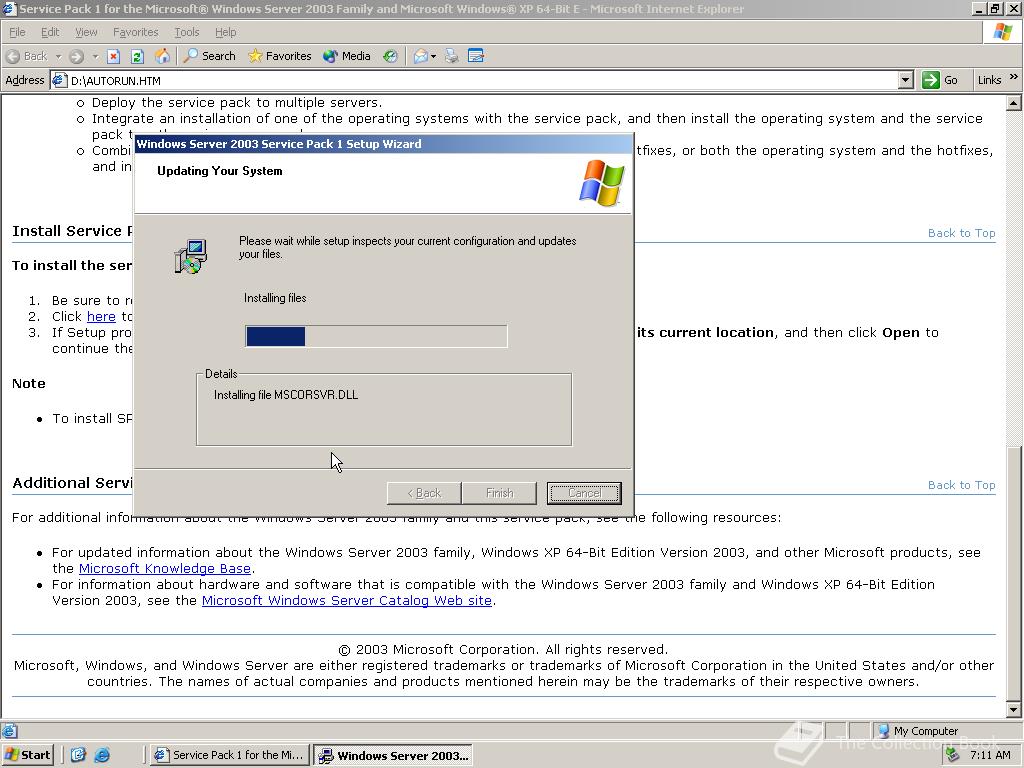This screenshot has width=1024, height=768.
Task: Open Microsoft Windows Server Catalog Web site link
Action: (347, 601)
